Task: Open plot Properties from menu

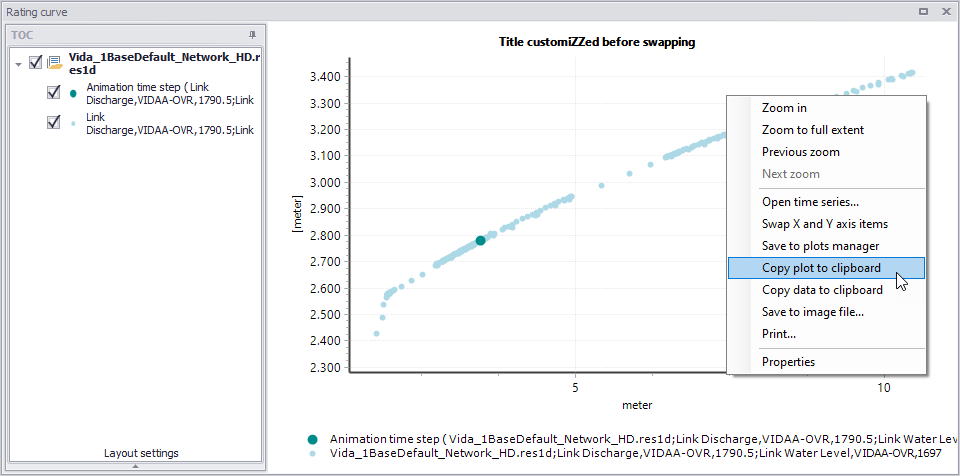Action: pyautogui.click(x=788, y=361)
